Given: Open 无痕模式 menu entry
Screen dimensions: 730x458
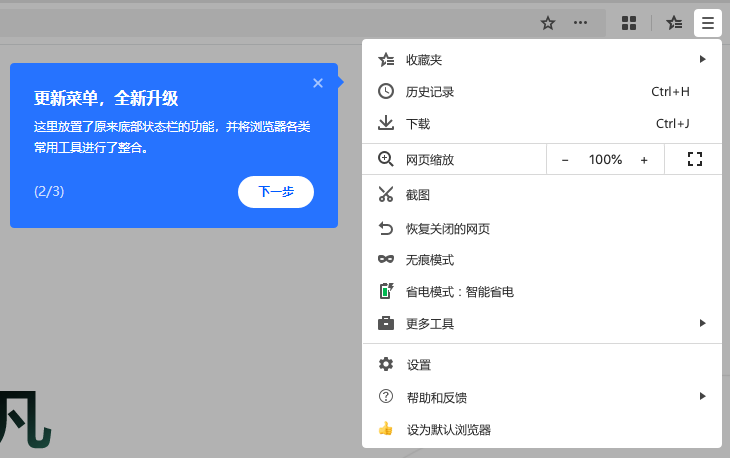Looking at the screenshot, I should pos(542,260).
